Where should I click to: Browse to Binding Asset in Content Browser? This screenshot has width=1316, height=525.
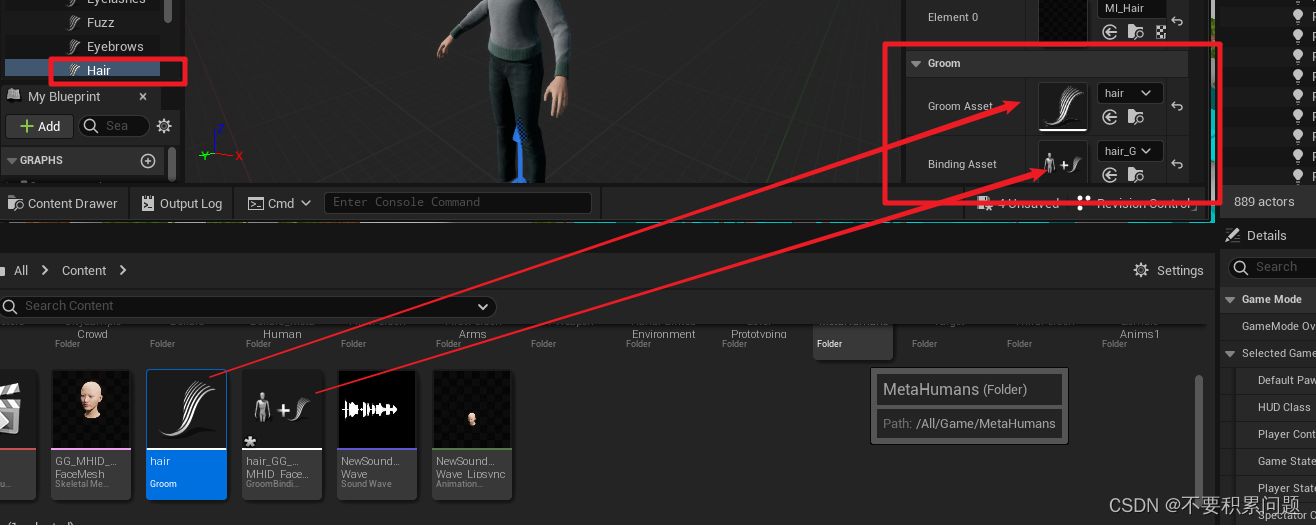click(1135, 175)
